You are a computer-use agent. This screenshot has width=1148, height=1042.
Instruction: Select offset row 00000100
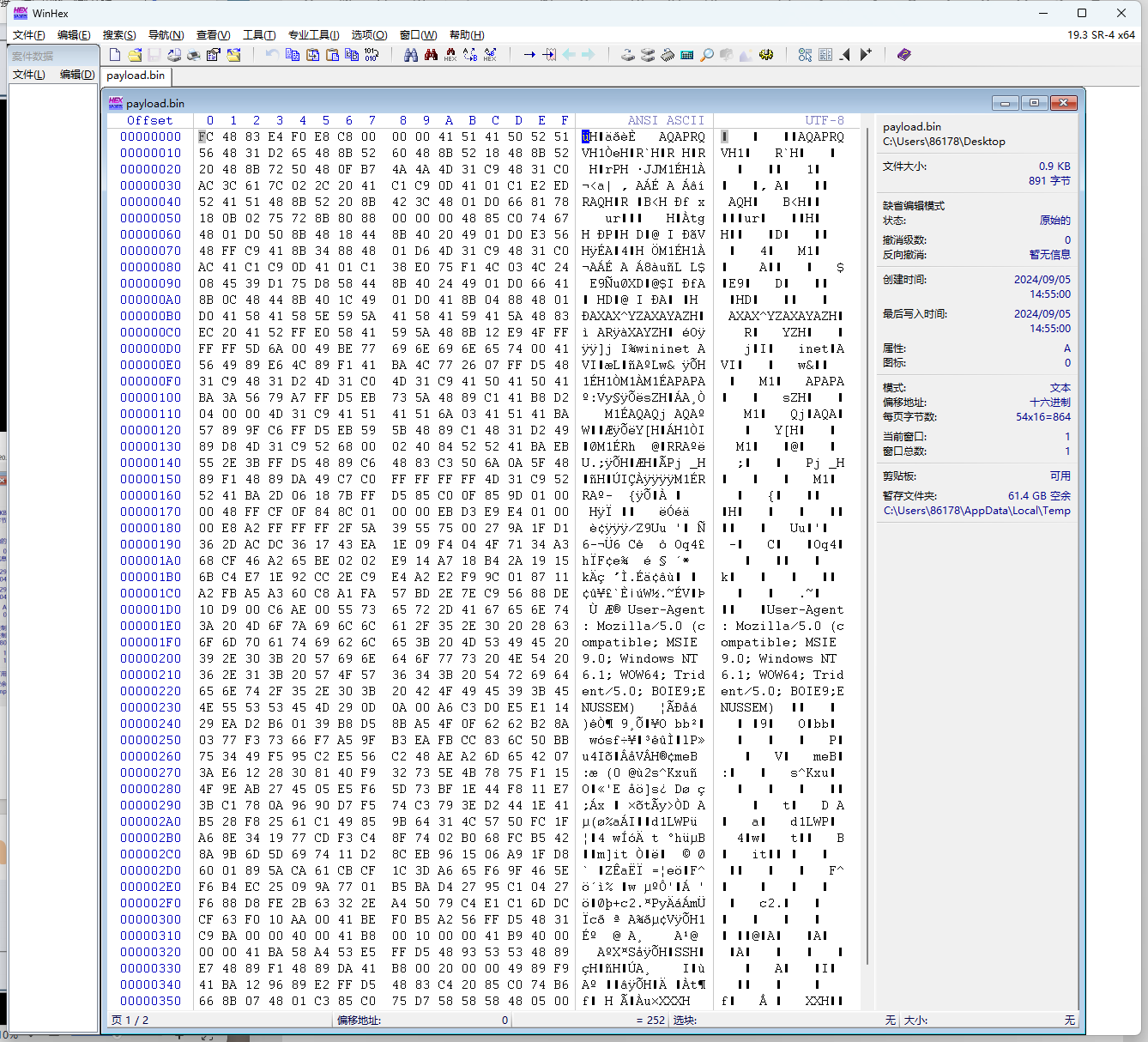(x=151, y=397)
